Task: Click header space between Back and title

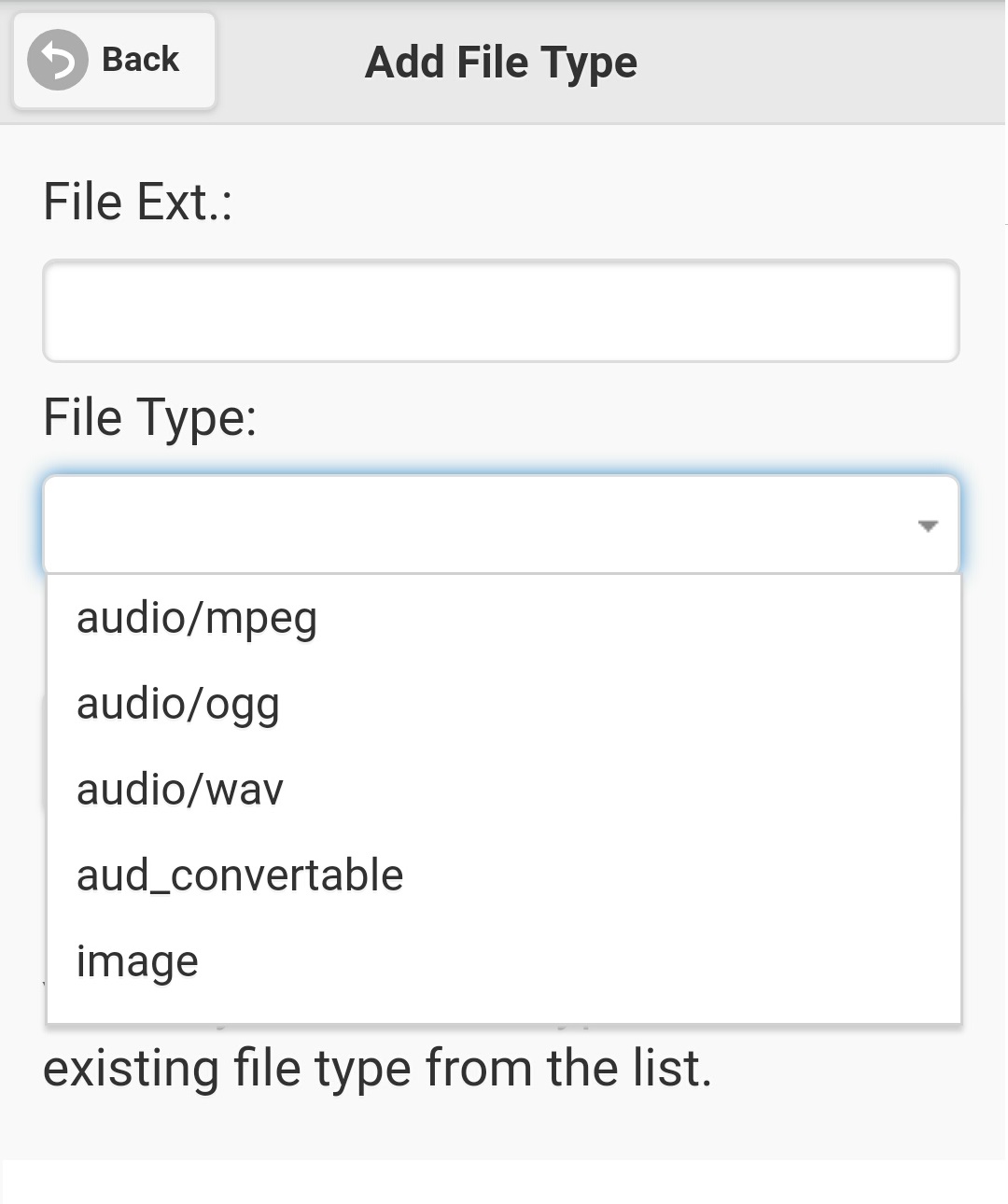Action: pos(289,63)
